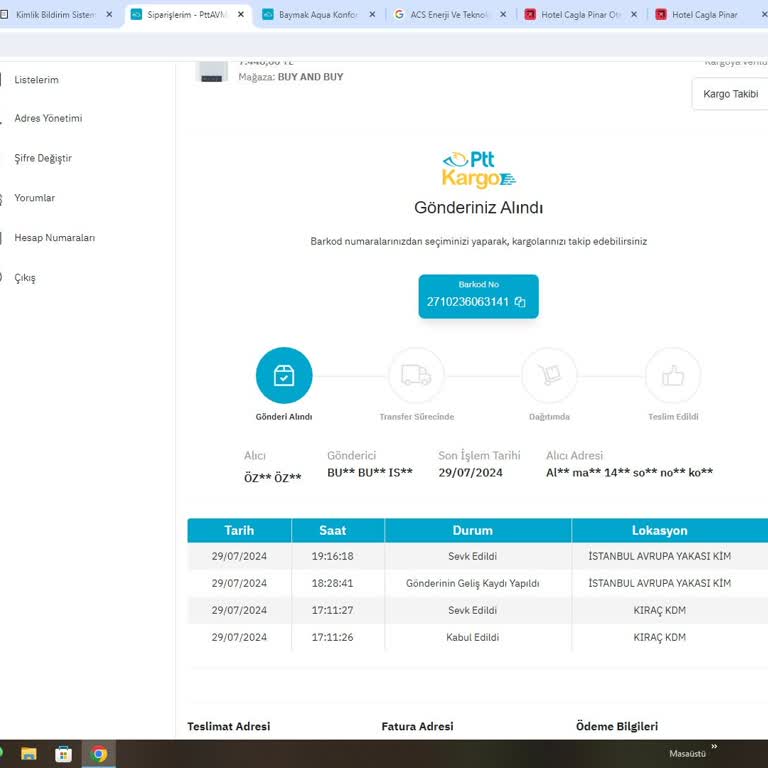Click the Gönderiniz Alındı heading

coord(479,208)
